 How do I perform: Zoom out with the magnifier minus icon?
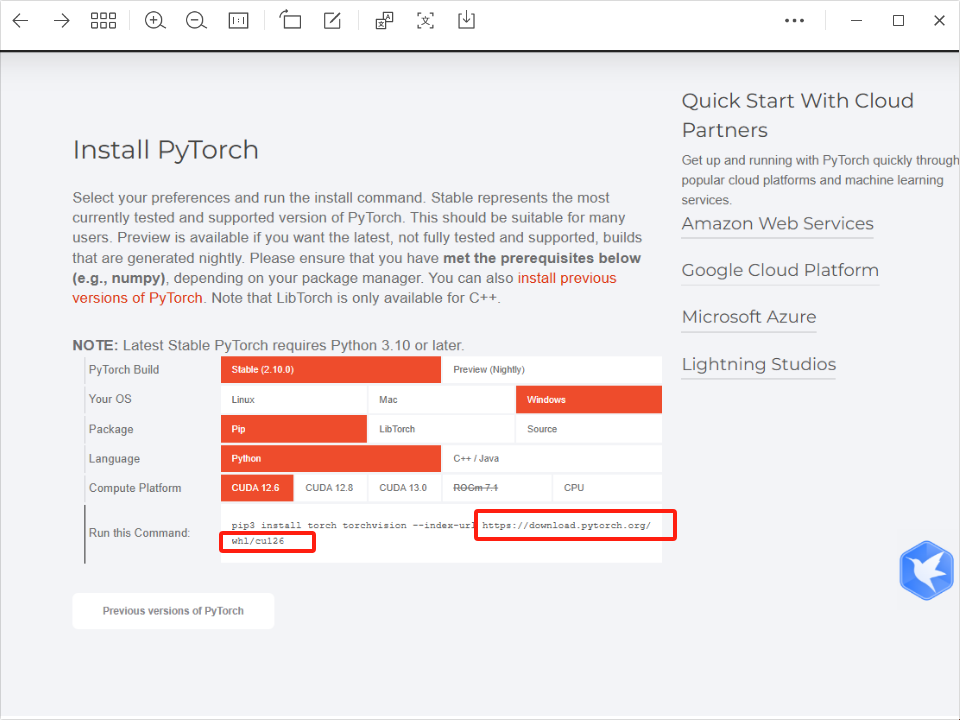click(196, 21)
